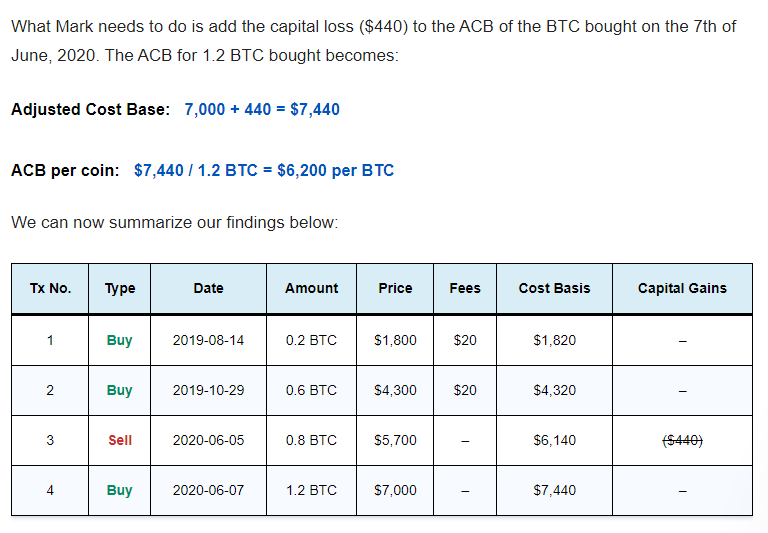Image resolution: width=768 pixels, height=533 pixels.
Task: Select the $7,440 cost basis cell
Action: pos(554,490)
